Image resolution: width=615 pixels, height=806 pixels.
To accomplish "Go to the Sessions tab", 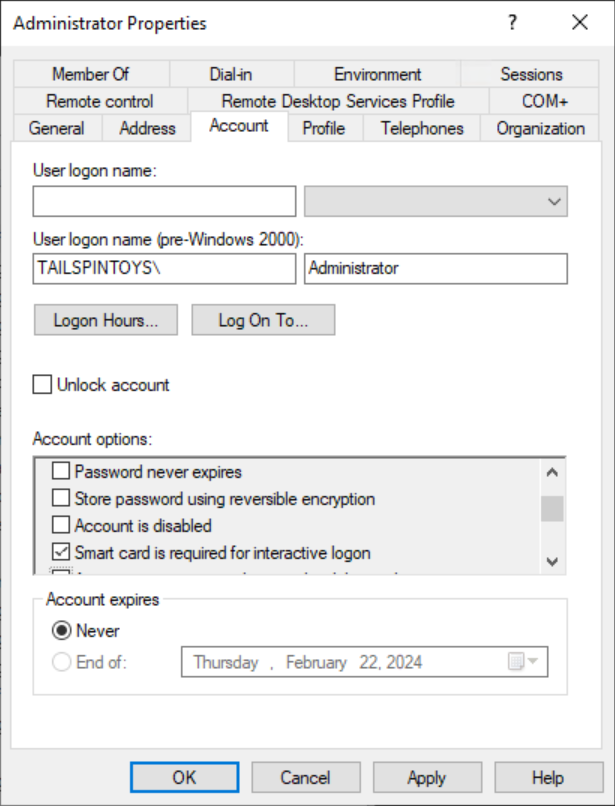I will [531, 74].
